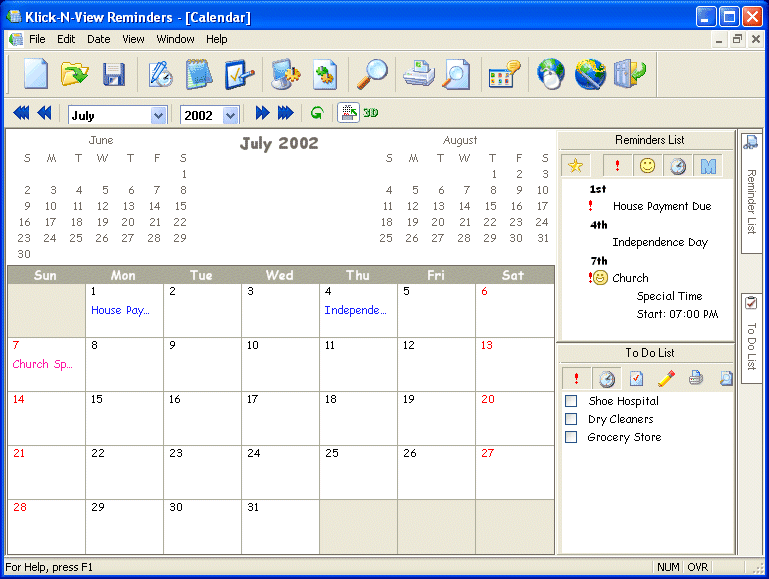This screenshot has width=769, height=579.
Task: Click the printer icon in toolbar
Action: pos(418,73)
